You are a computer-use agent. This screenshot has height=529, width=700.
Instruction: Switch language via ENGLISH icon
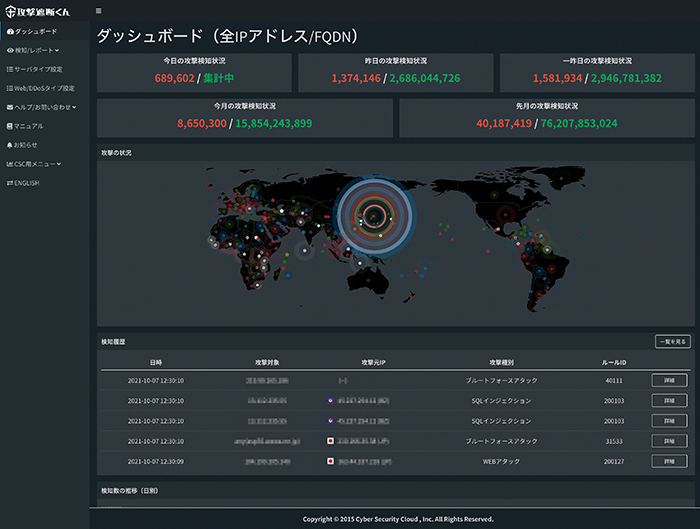pyautogui.click(x=9, y=183)
